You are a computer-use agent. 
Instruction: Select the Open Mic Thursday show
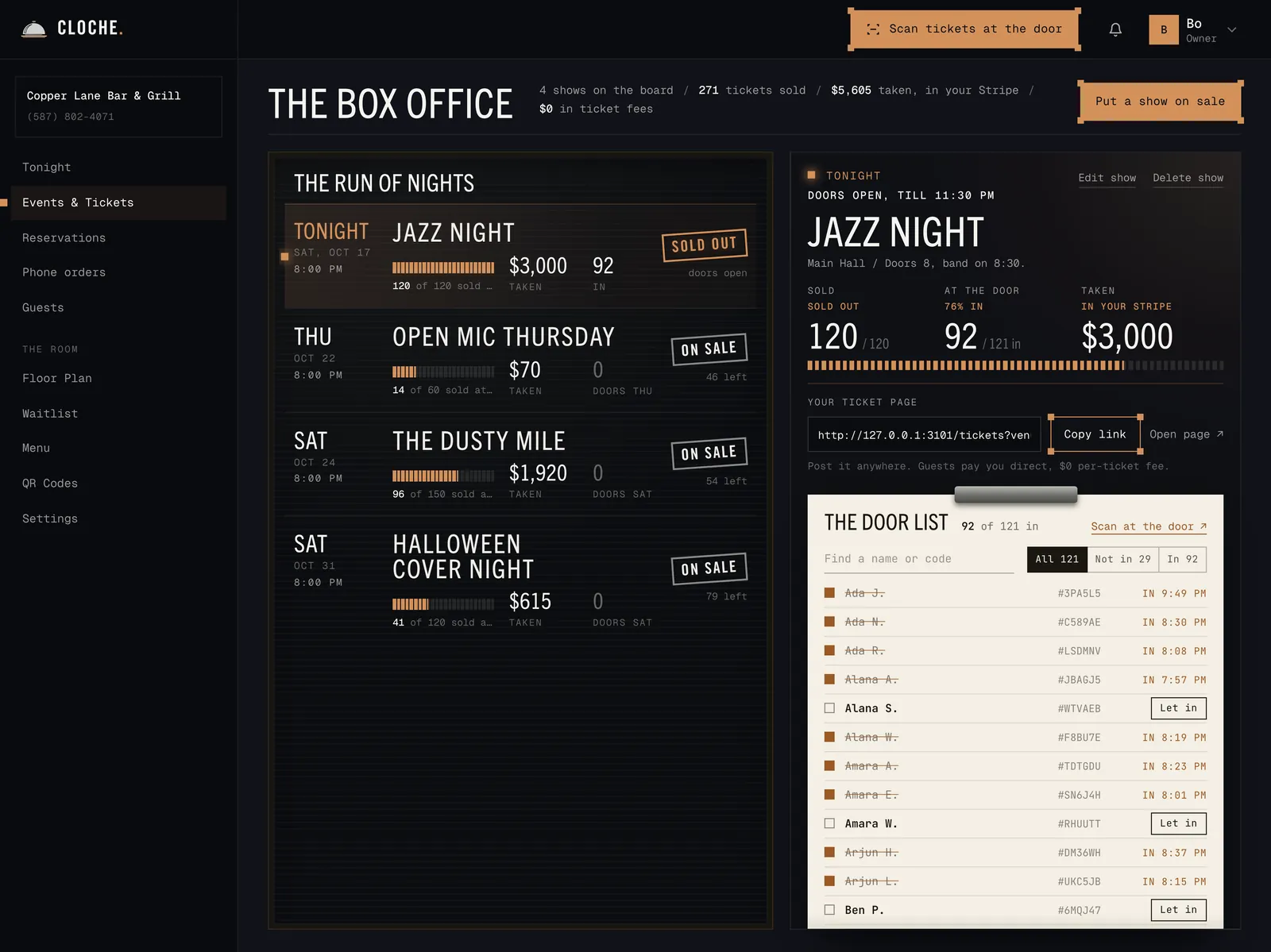click(x=520, y=360)
